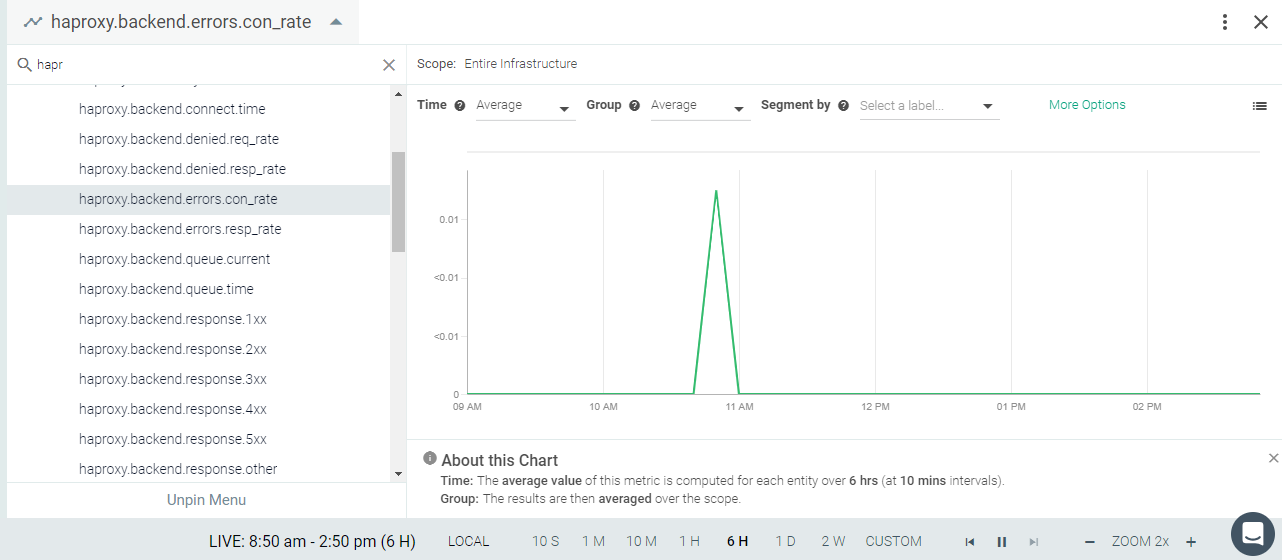The image size is (1282, 560).
Task: Click the LOCAL timezone label
Action: (468, 541)
